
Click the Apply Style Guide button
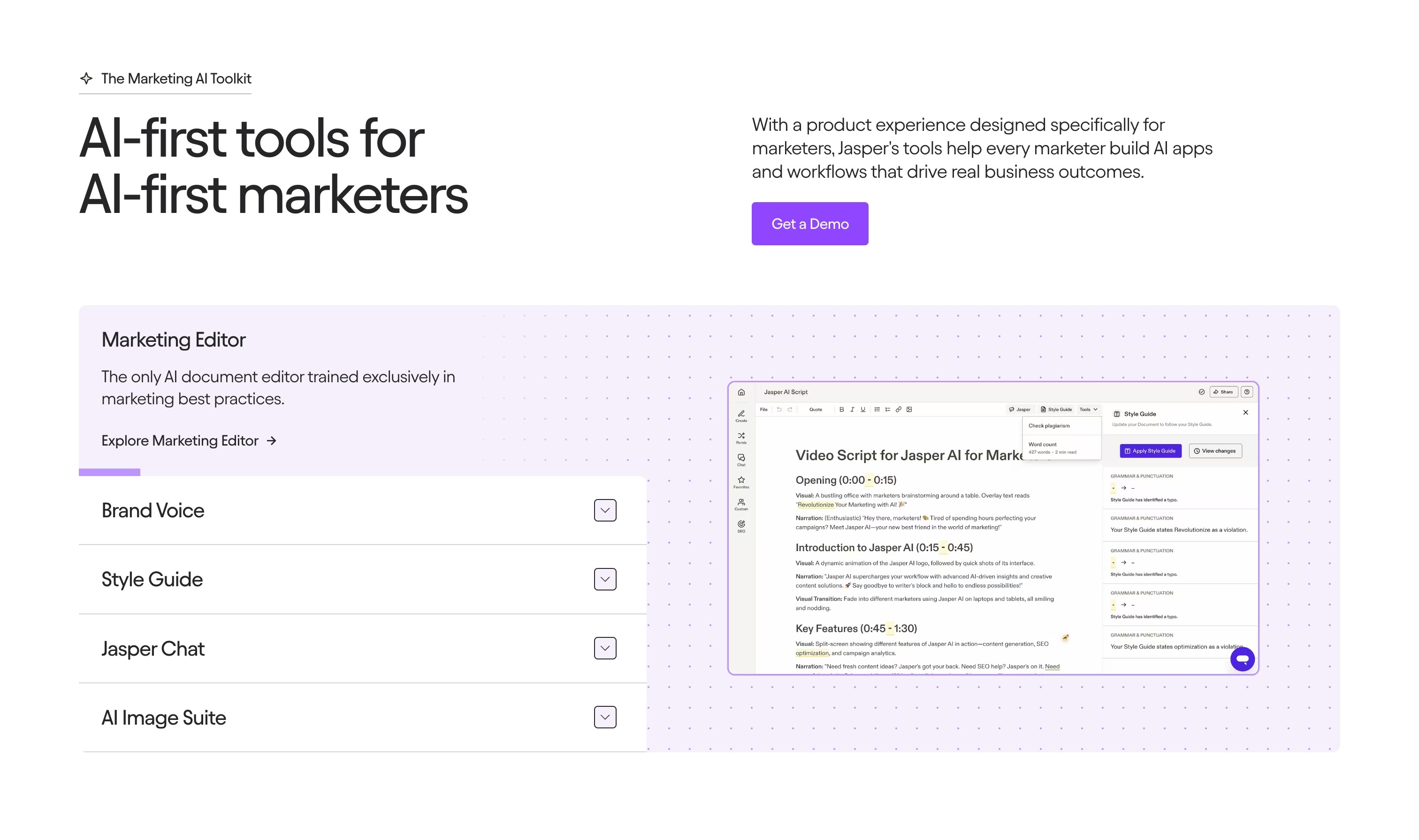(1150, 451)
